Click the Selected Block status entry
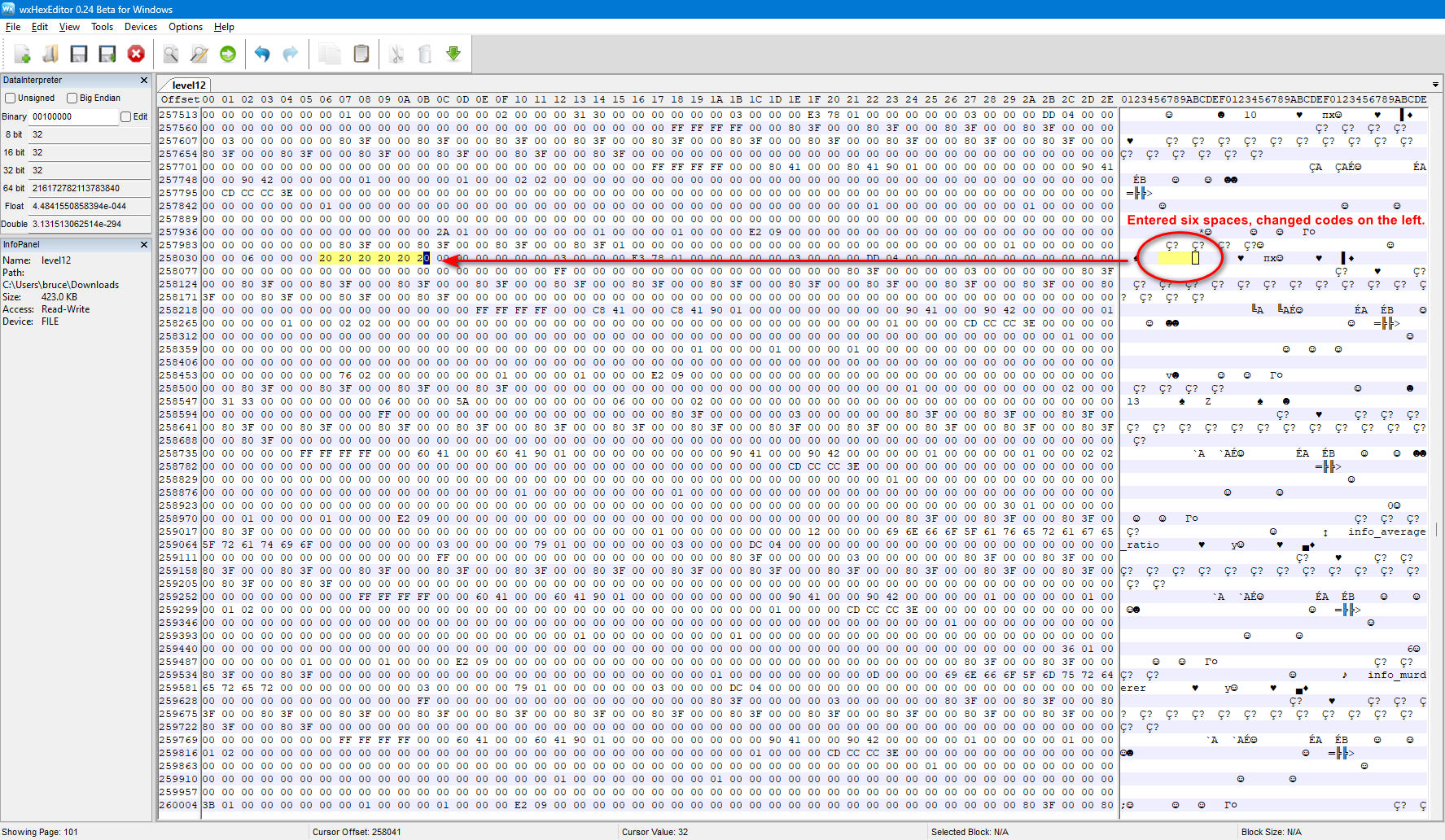Image resolution: width=1445 pixels, height=840 pixels. (x=970, y=832)
